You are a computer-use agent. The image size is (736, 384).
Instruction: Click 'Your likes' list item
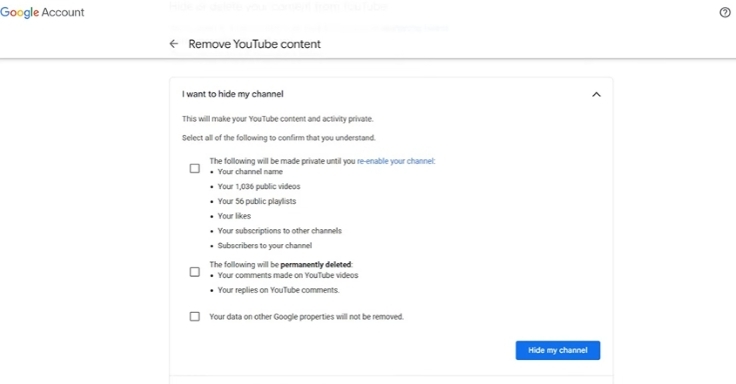234,216
